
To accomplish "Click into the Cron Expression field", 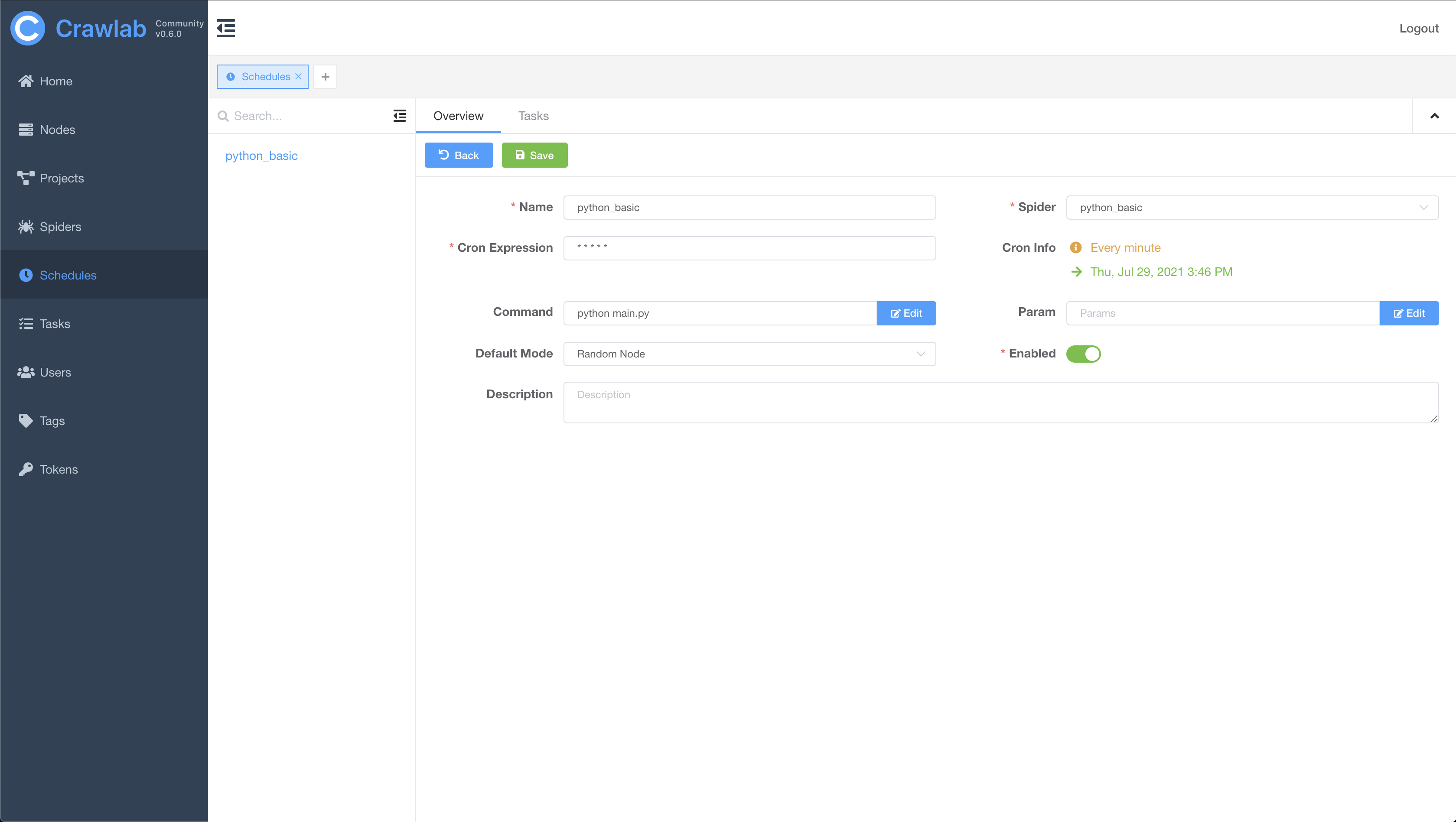I will [x=749, y=248].
